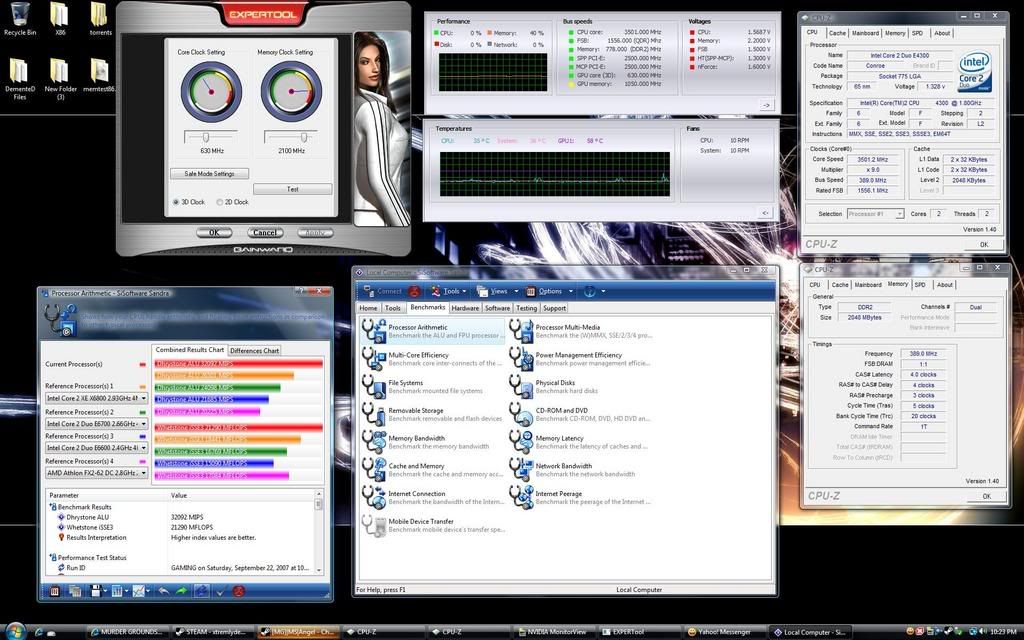Open the Multi-Core Efficiency benchmark icon
This screenshot has width=1024, height=640.
[374, 359]
